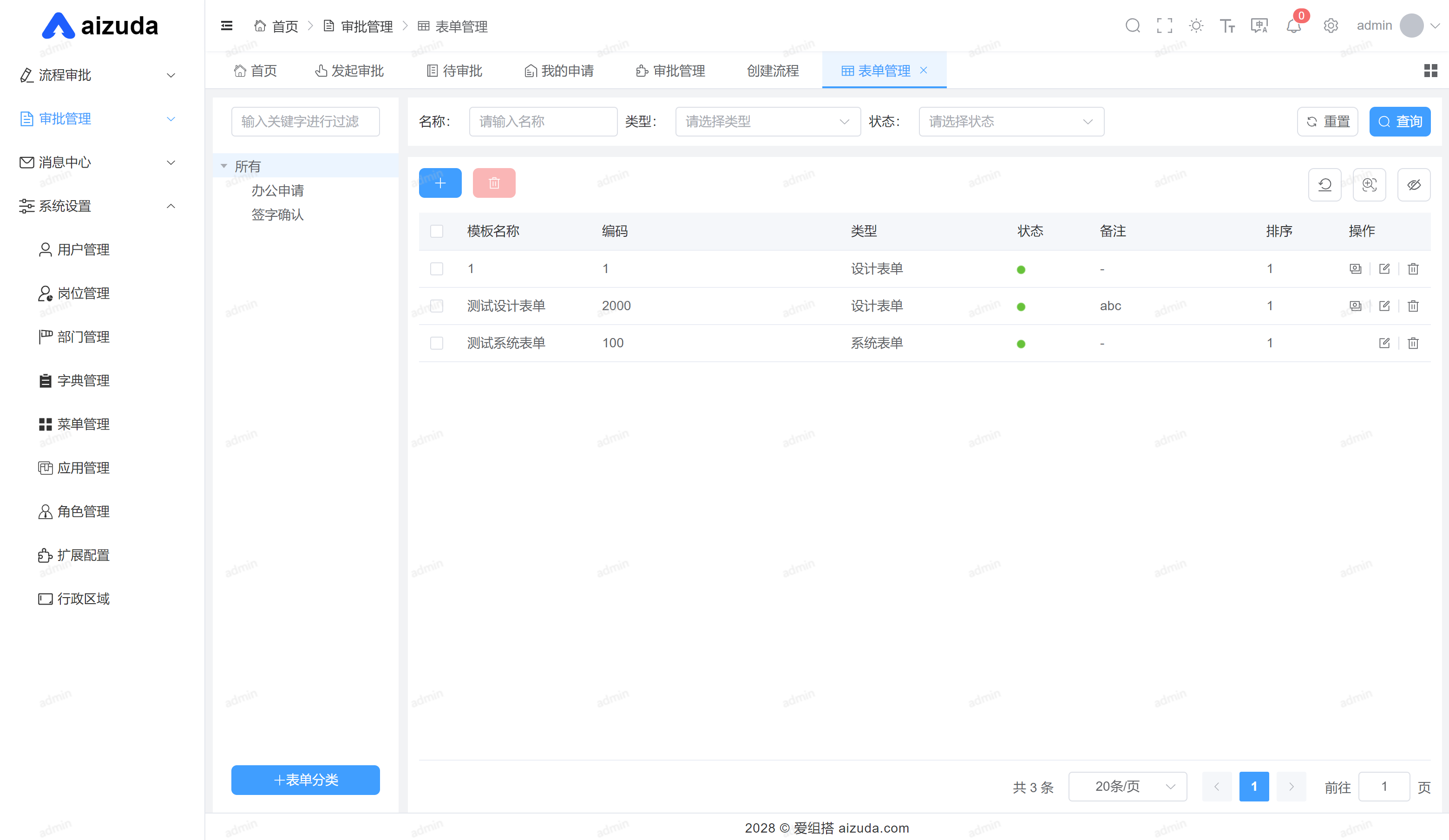
Task: Select 签字确认 tree category
Action: click(x=278, y=215)
